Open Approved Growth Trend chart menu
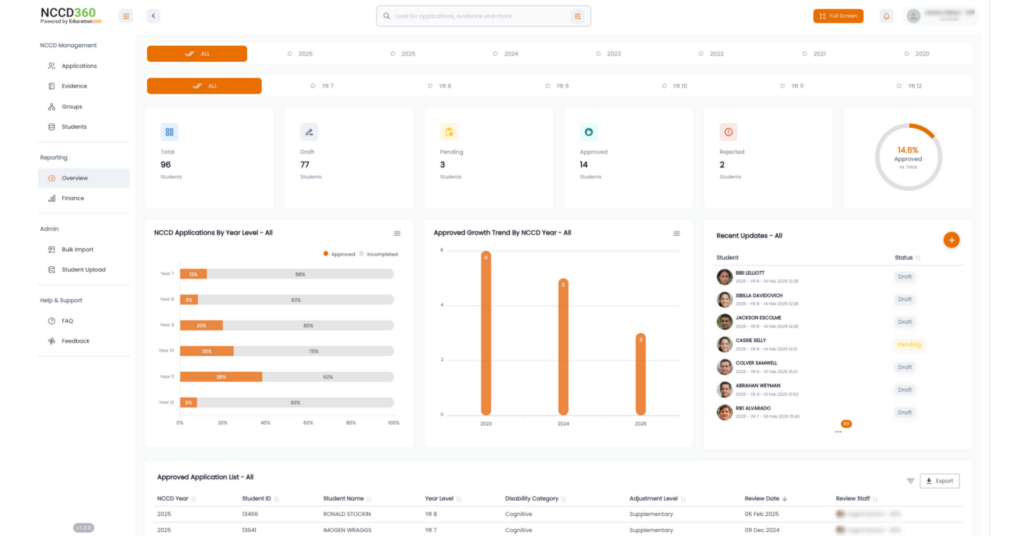 coord(677,233)
